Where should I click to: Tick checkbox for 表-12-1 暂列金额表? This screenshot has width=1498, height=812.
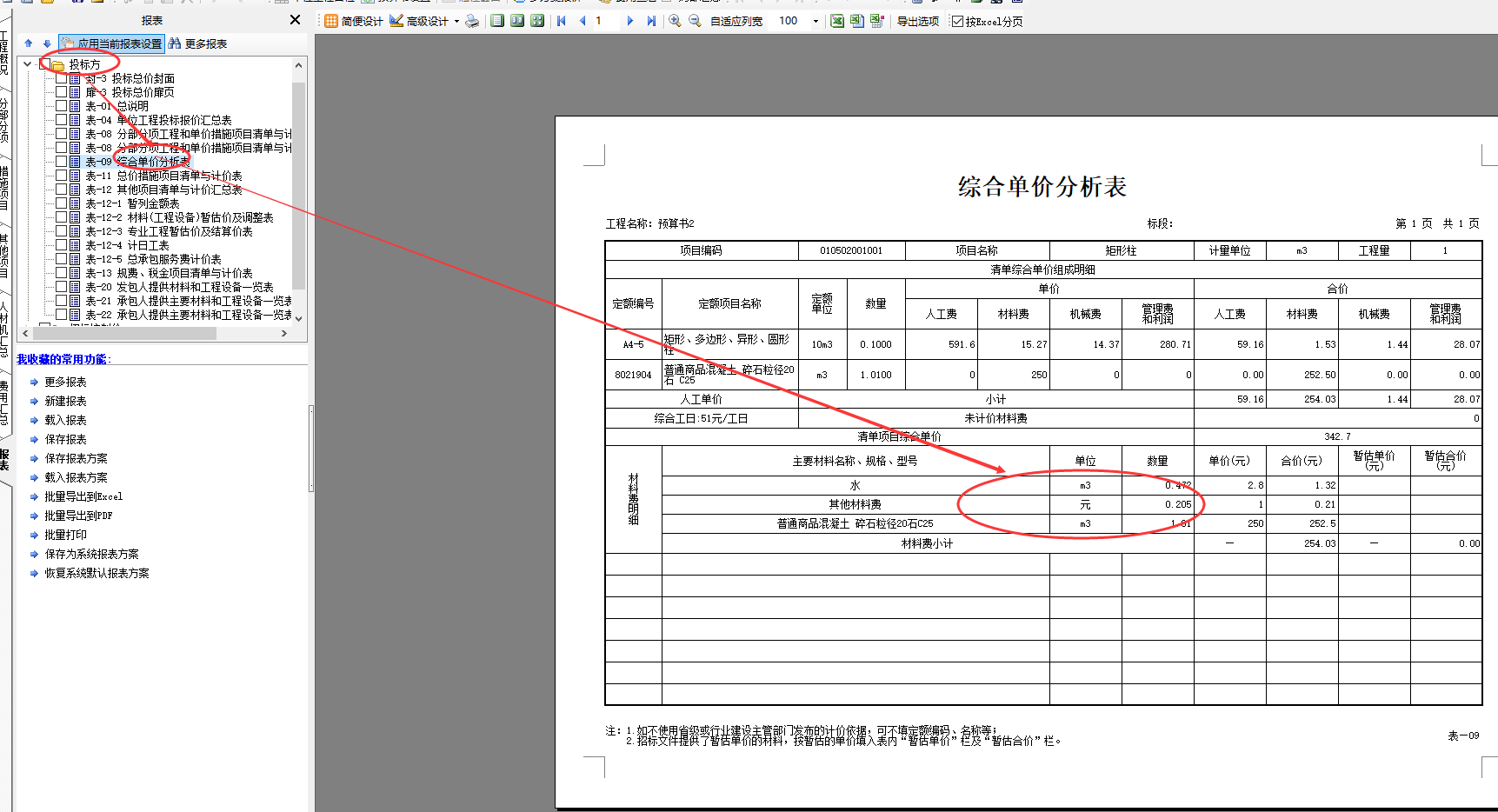[62, 203]
